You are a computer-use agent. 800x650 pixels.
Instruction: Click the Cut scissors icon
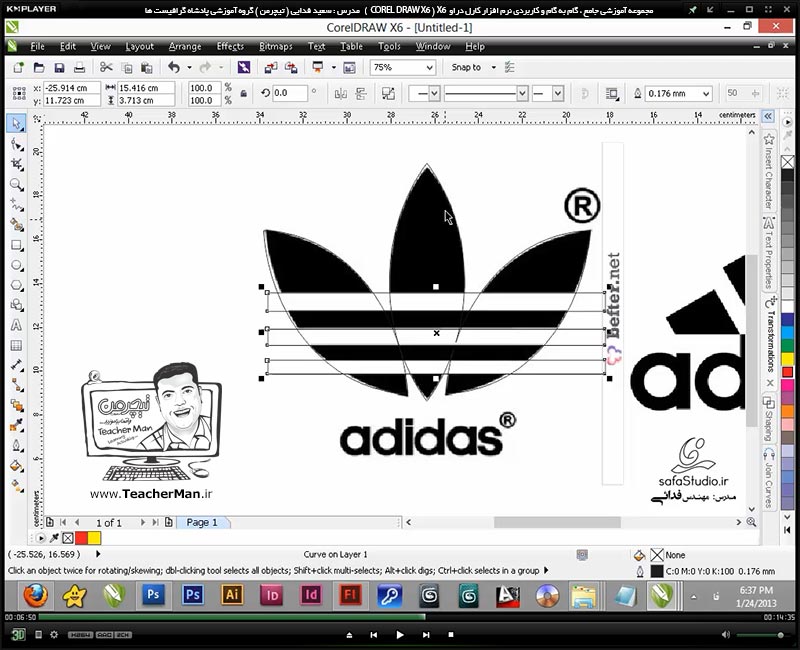[106, 67]
